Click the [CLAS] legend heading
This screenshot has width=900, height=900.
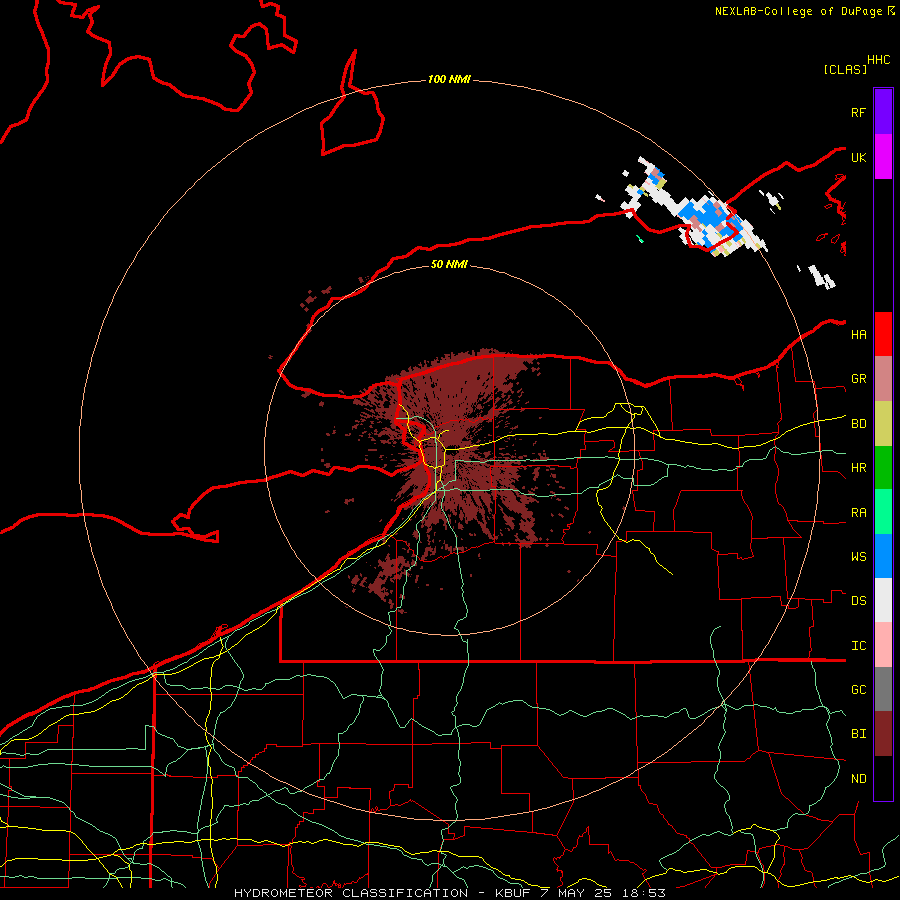[845, 69]
